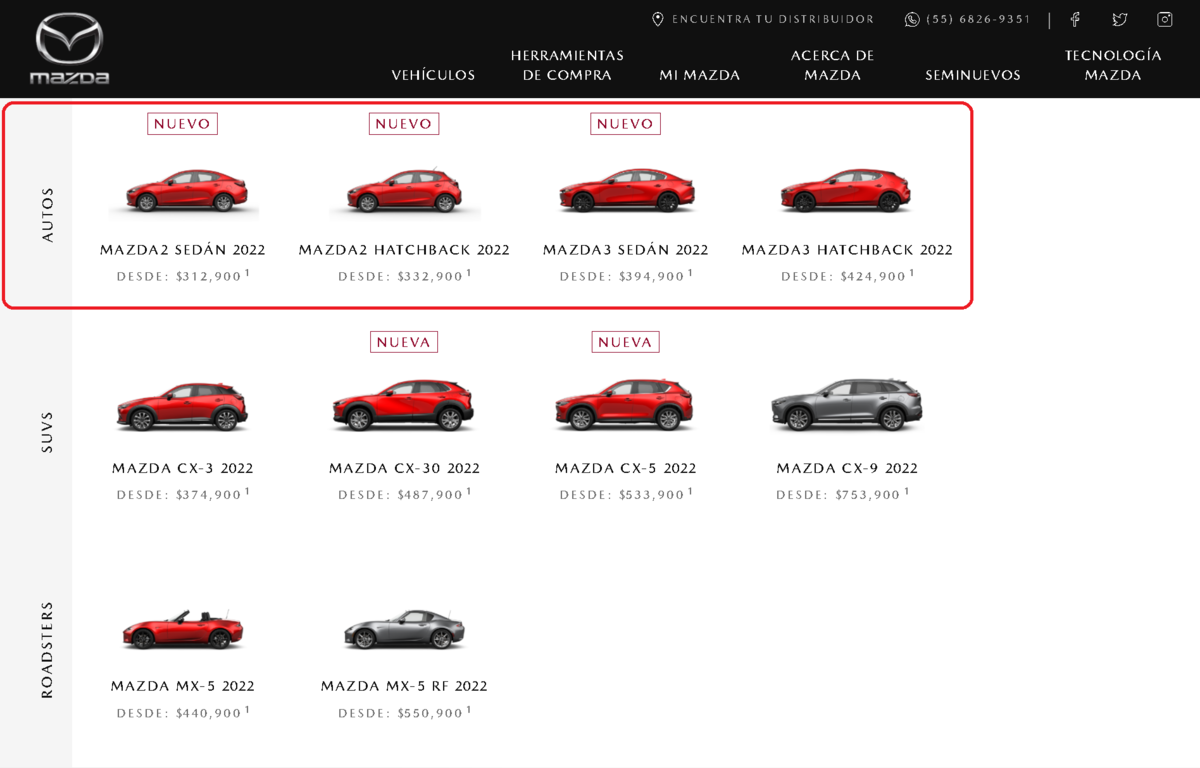
Task: Click the Mazda2 Sedán car image
Action: pos(183,191)
